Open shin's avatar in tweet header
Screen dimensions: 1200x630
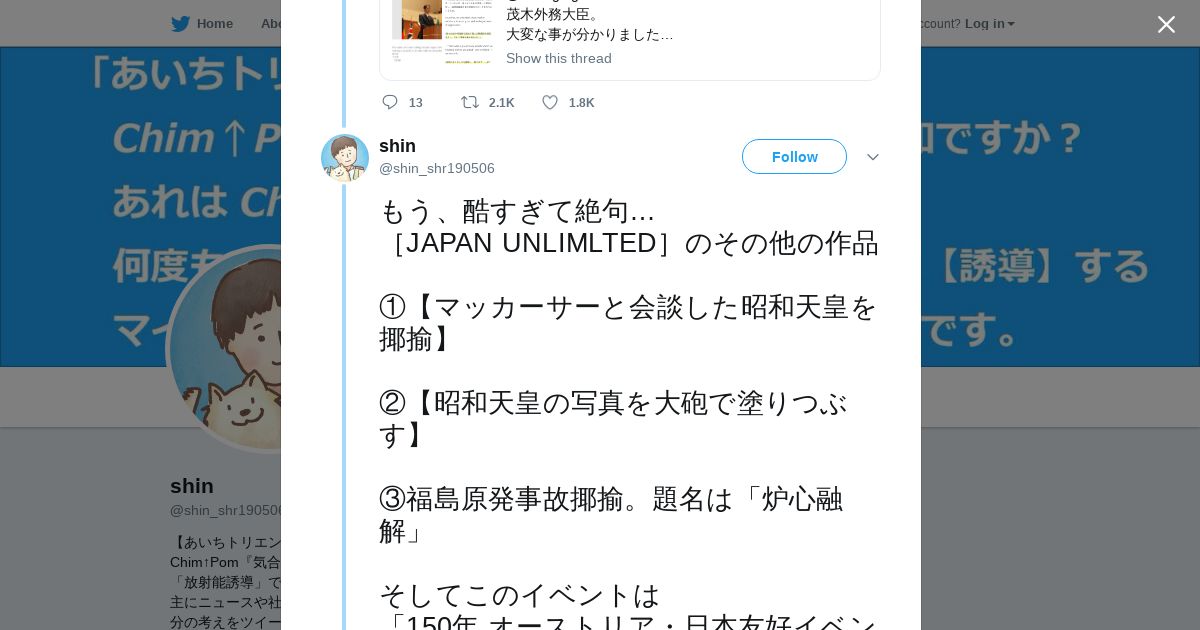tap(345, 158)
